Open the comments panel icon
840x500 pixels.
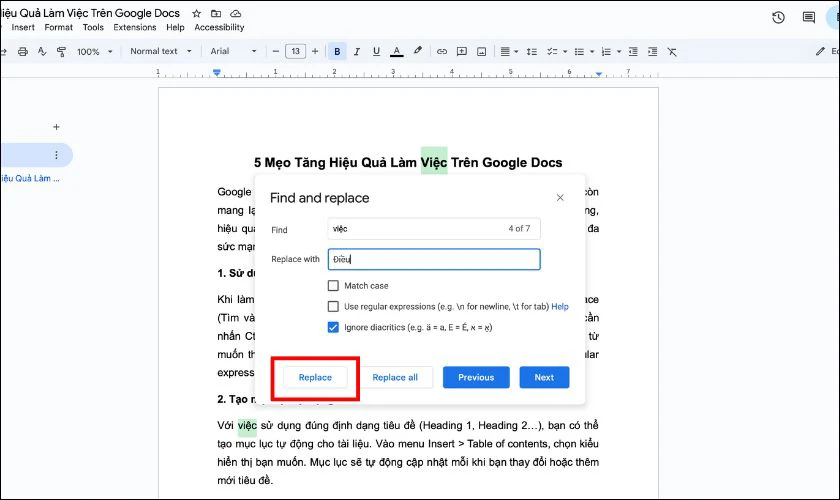tap(808, 18)
